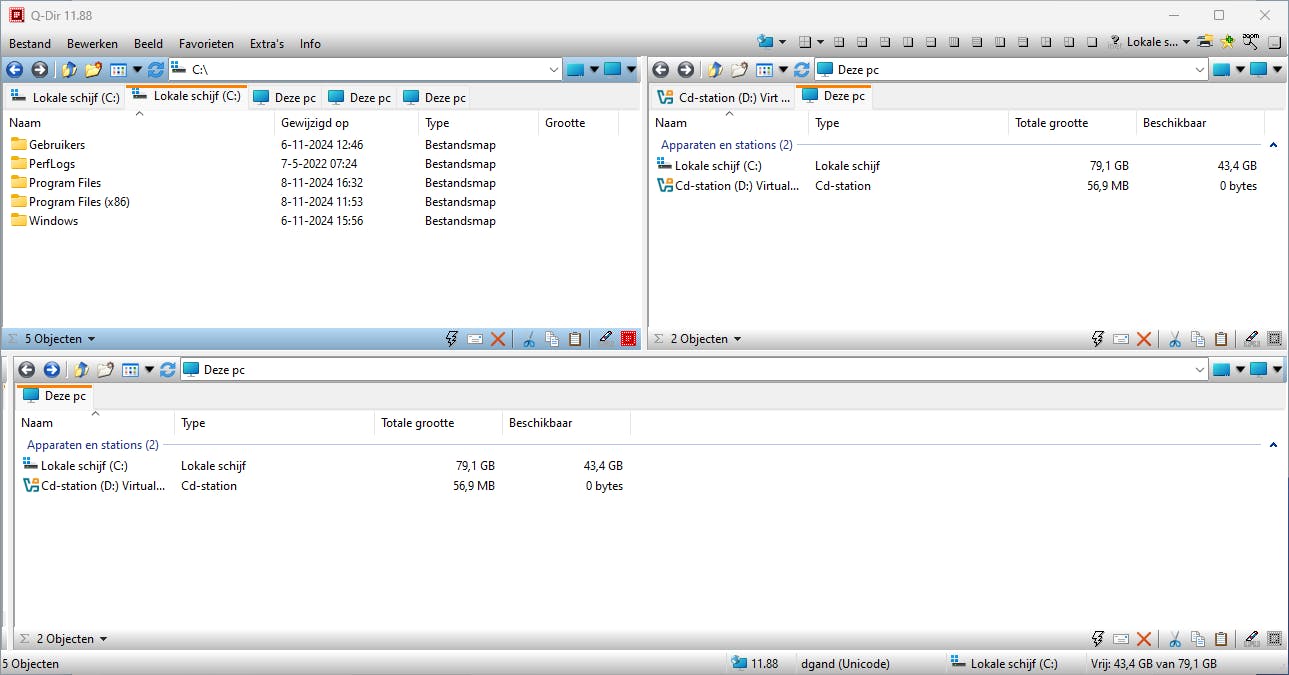The image size is (1289, 675).
Task: Click Forward arrow in top-left pane
Action: point(40,69)
